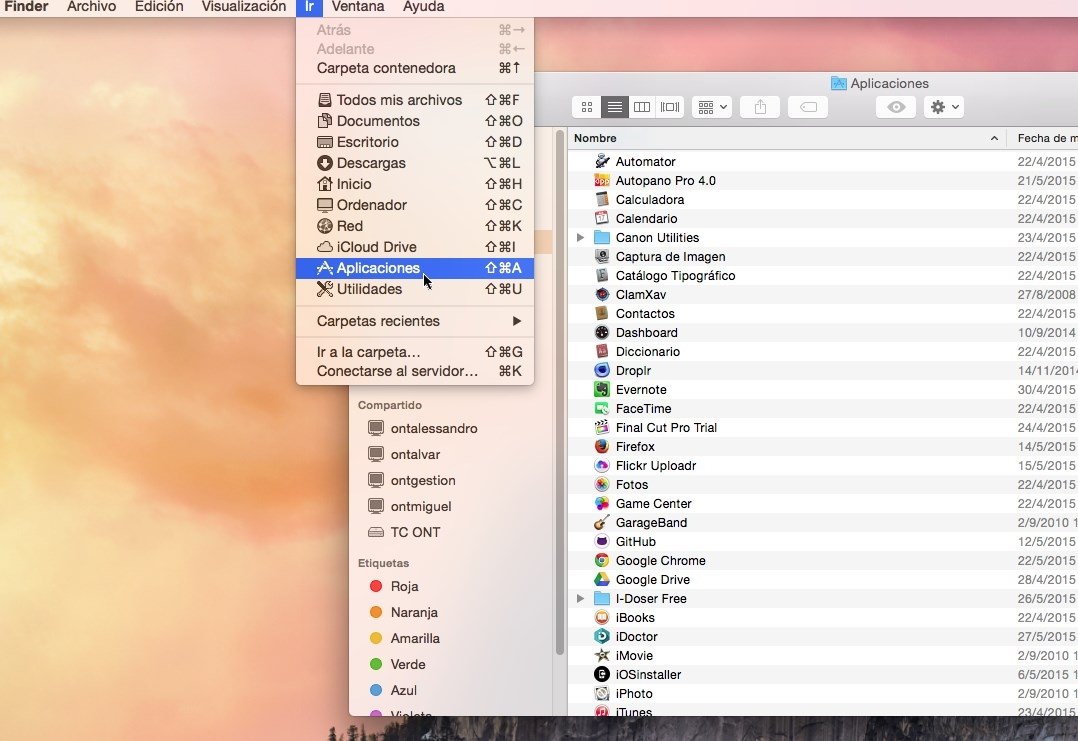This screenshot has height=741, width=1078.
Task: Switch to icon view in Finder toolbar
Action: coord(586,107)
